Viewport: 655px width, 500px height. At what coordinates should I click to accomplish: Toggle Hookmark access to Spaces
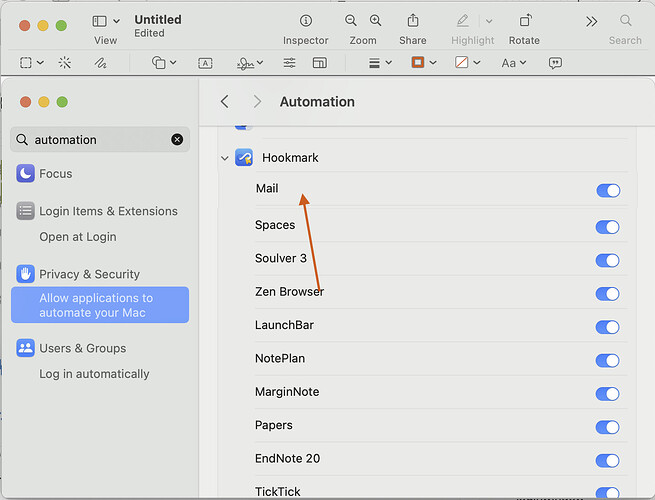click(x=607, y=227)
